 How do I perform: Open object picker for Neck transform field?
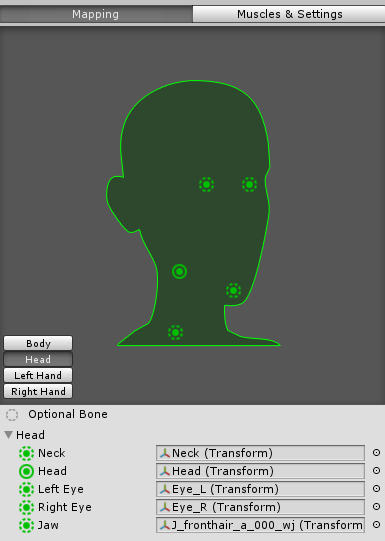(x=376, y=453)
